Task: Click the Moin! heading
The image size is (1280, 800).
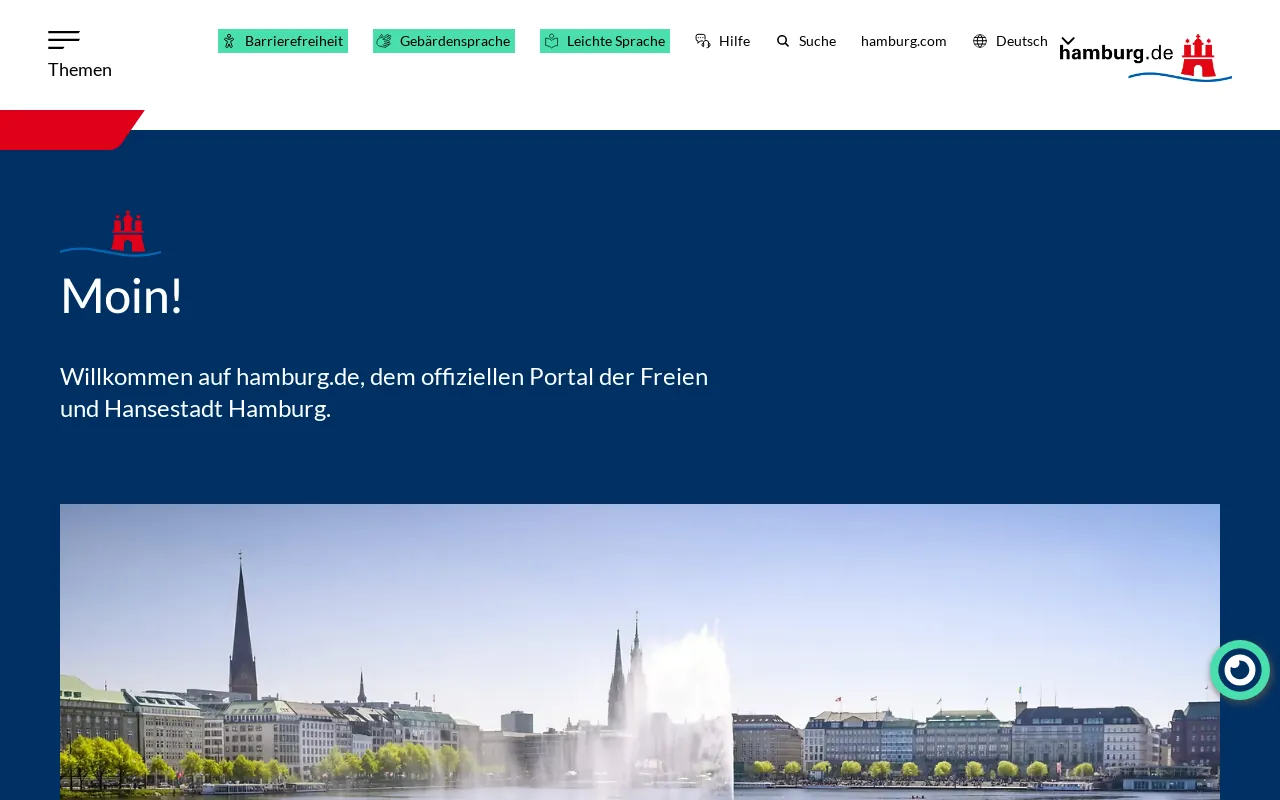Action: (122, 296)
